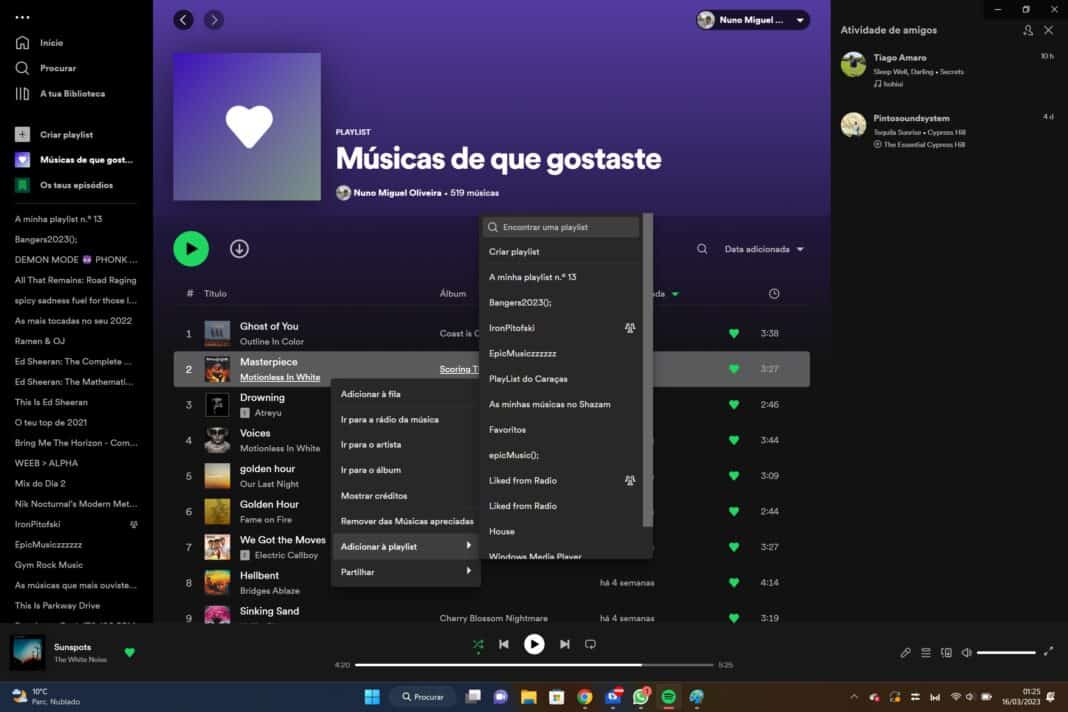Open the Ramen & OJ playlist in sidebar
The height and width of the screenshot is (712, 1068).
(40, 341)
